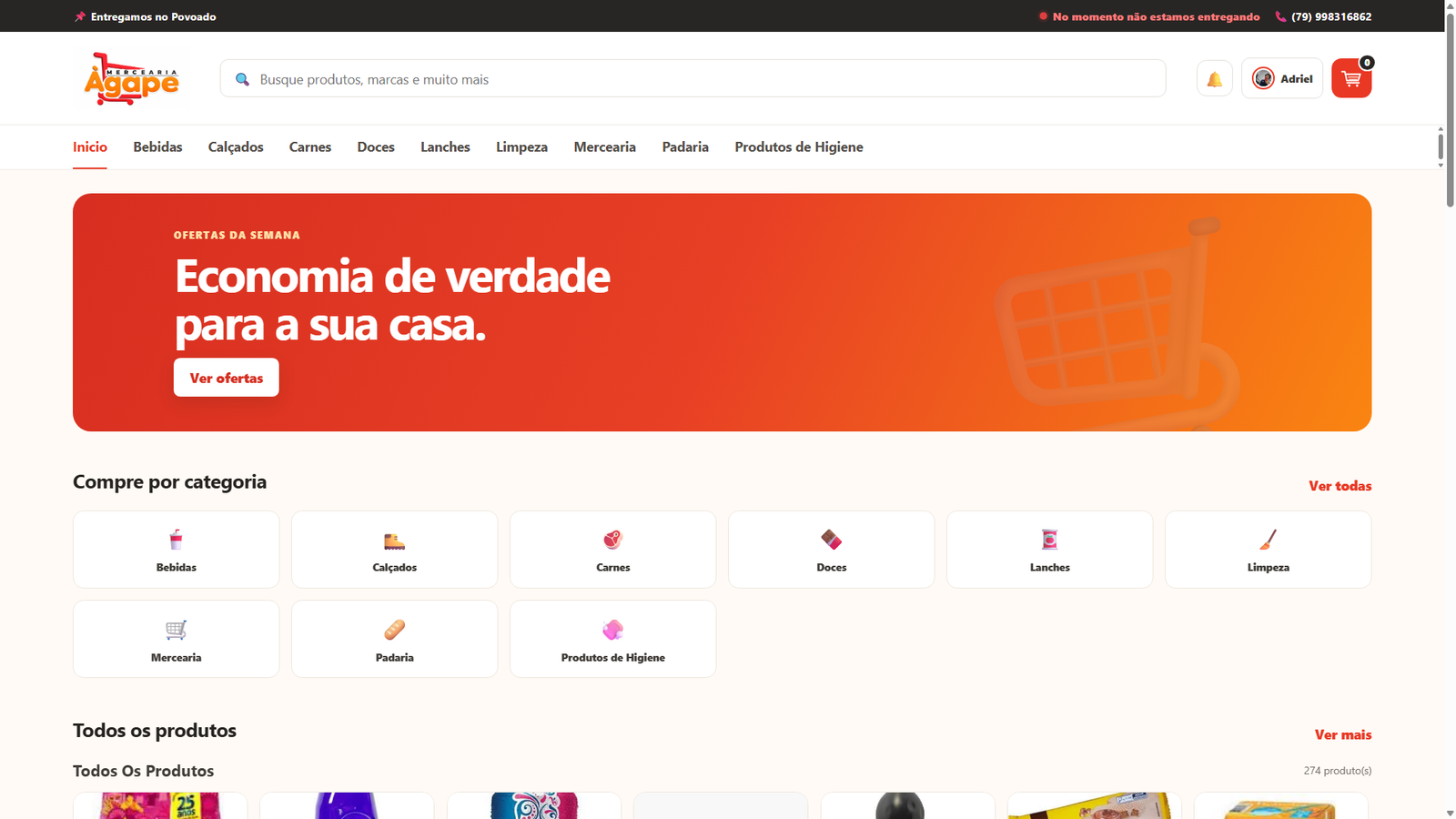Click the purple bottle product thumbnail

point(347,805)
